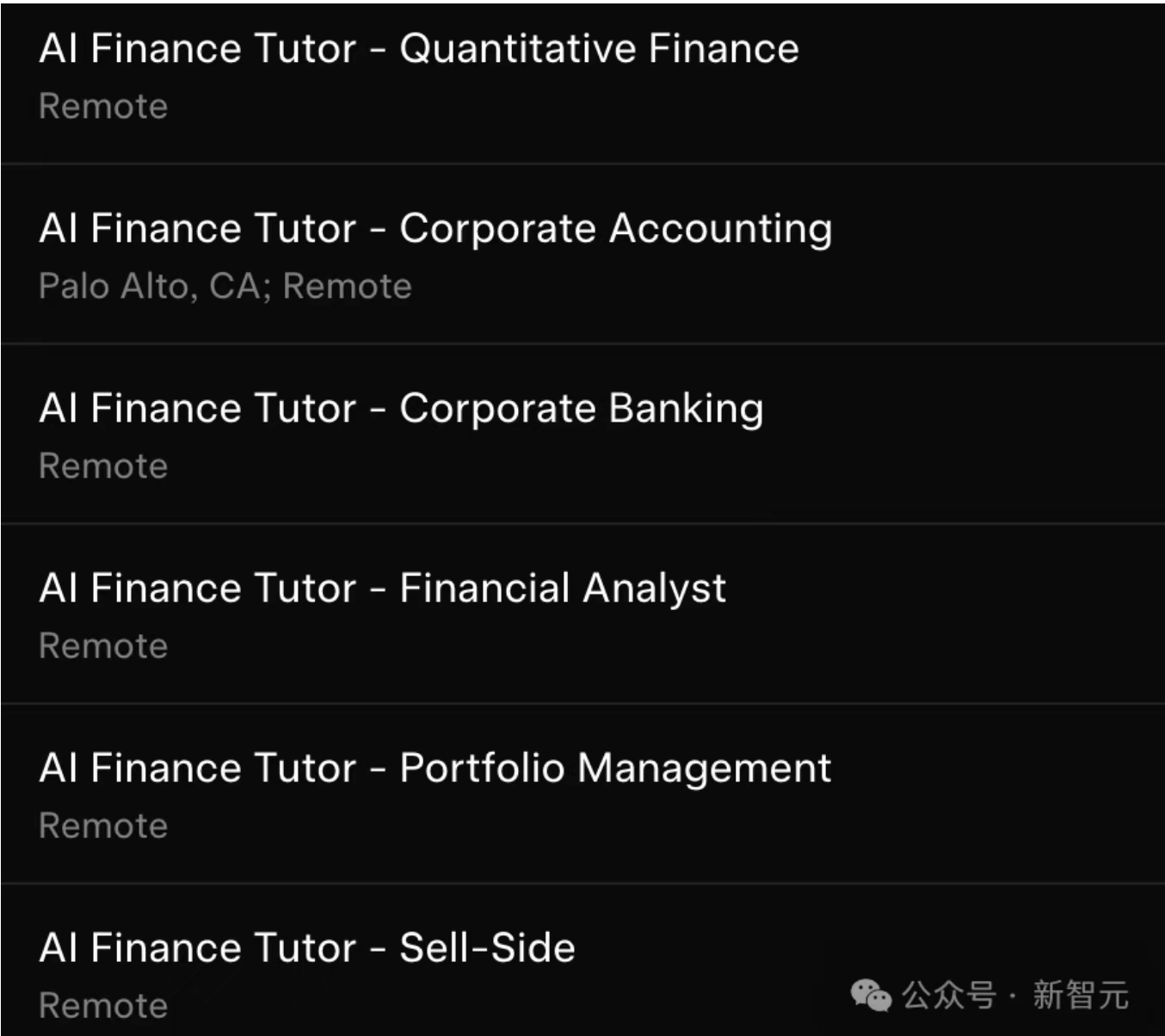1165x1036 pixels.
Task: Click the 新智元 account name text
Action: pyautogui.click(x=1081, y=996)
